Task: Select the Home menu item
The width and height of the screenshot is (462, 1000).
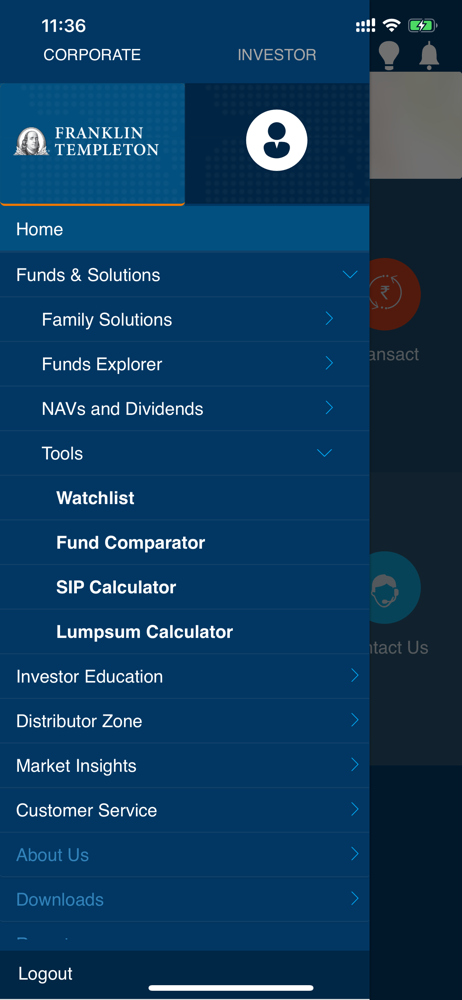Action: 184,229
